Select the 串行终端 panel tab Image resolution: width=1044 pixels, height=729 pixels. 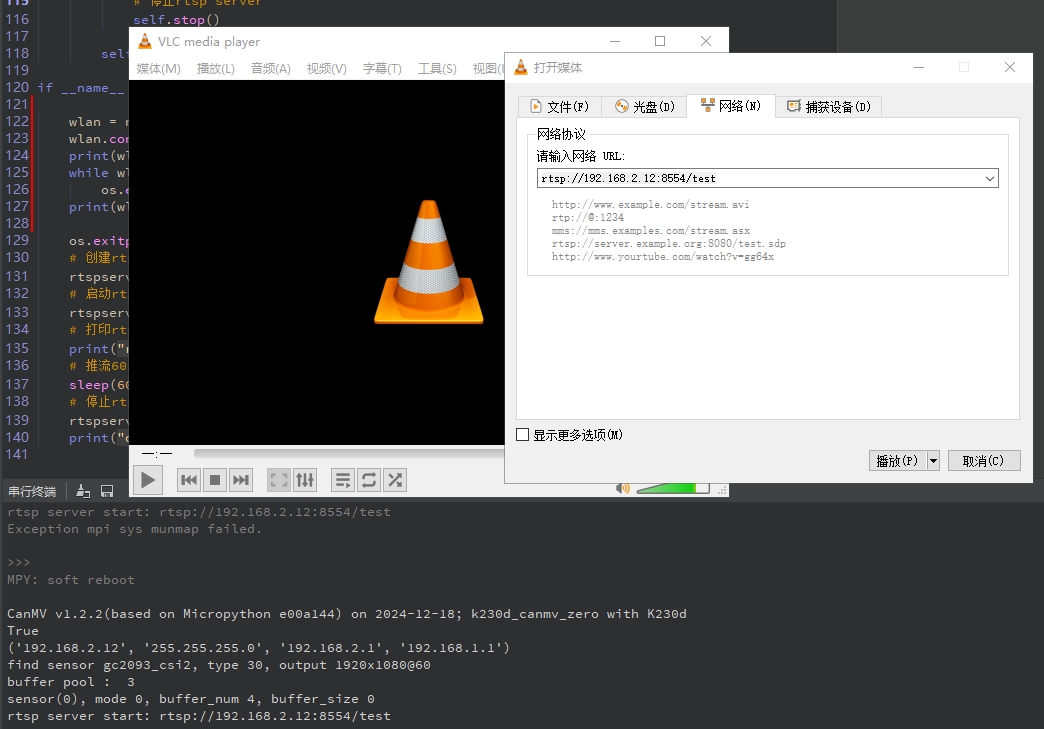32,491
